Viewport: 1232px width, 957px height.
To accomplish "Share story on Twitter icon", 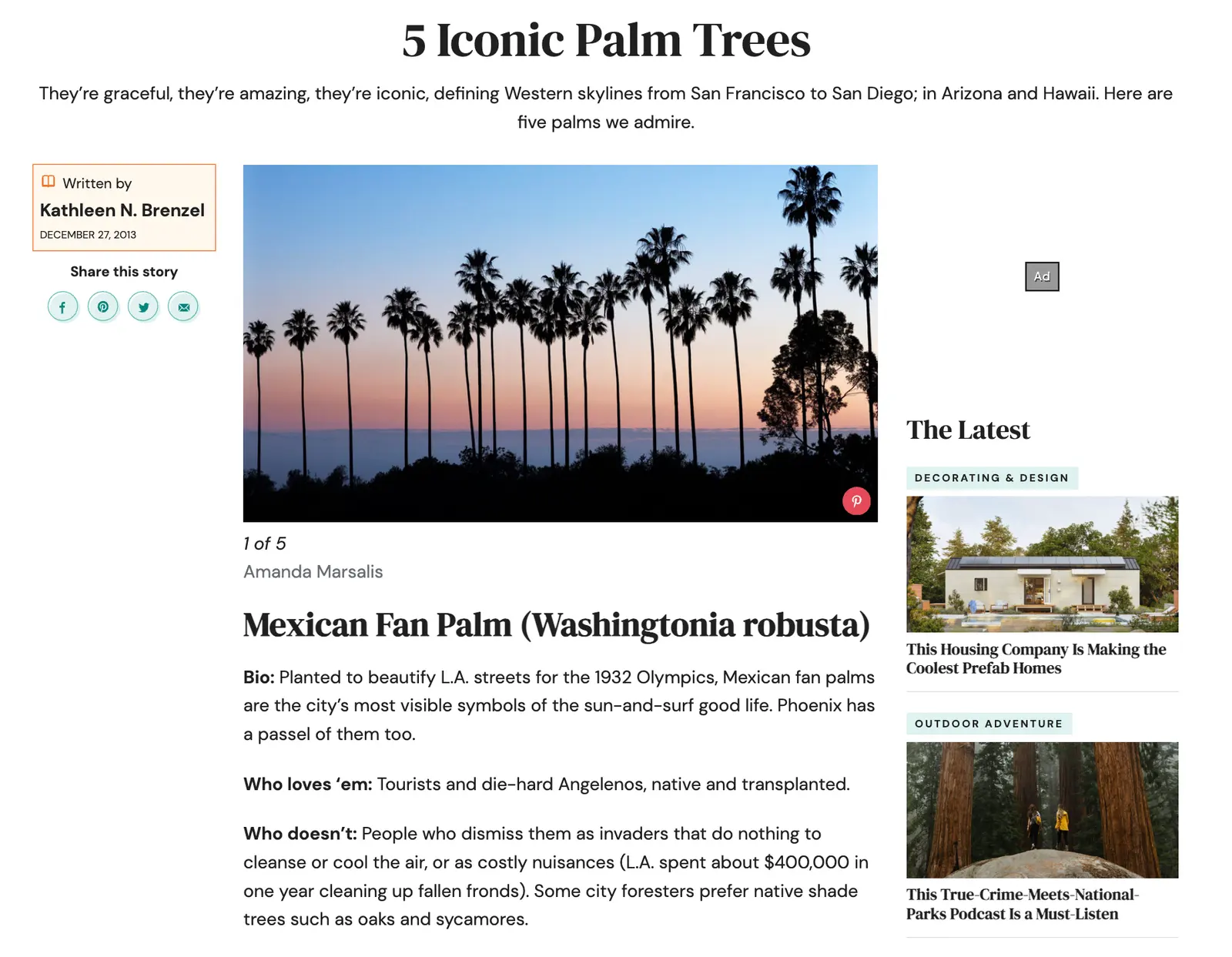I will (143, 307).
